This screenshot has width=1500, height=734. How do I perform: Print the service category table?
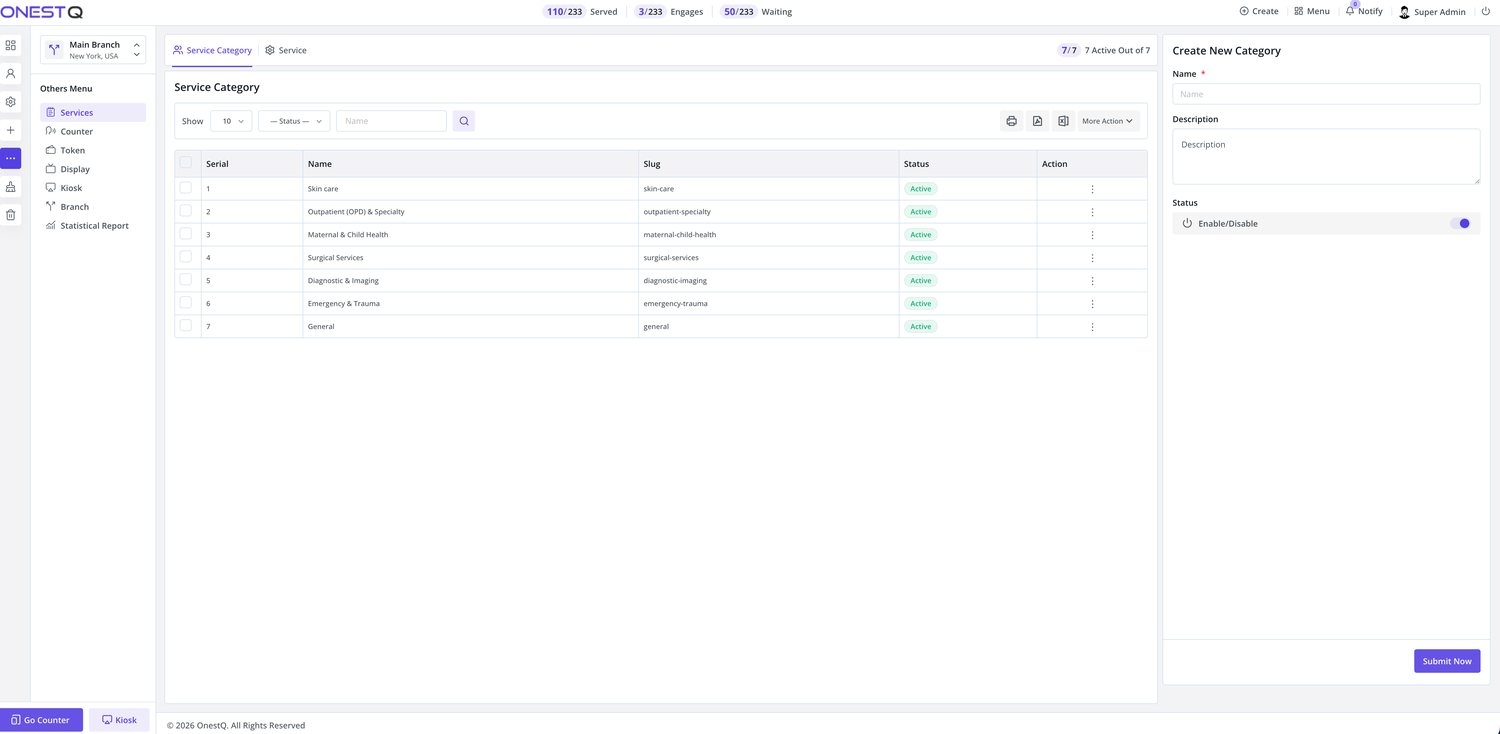pos(1011,121)
